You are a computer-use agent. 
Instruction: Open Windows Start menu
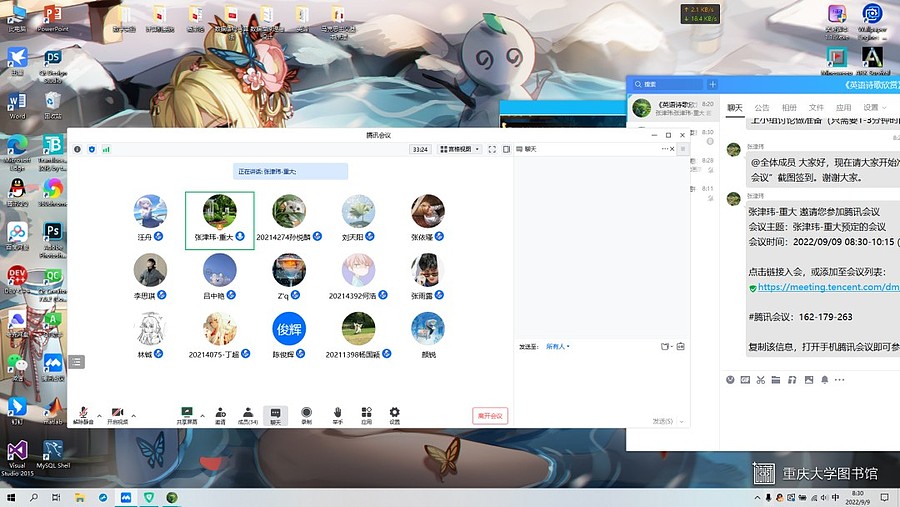(10, 497)
